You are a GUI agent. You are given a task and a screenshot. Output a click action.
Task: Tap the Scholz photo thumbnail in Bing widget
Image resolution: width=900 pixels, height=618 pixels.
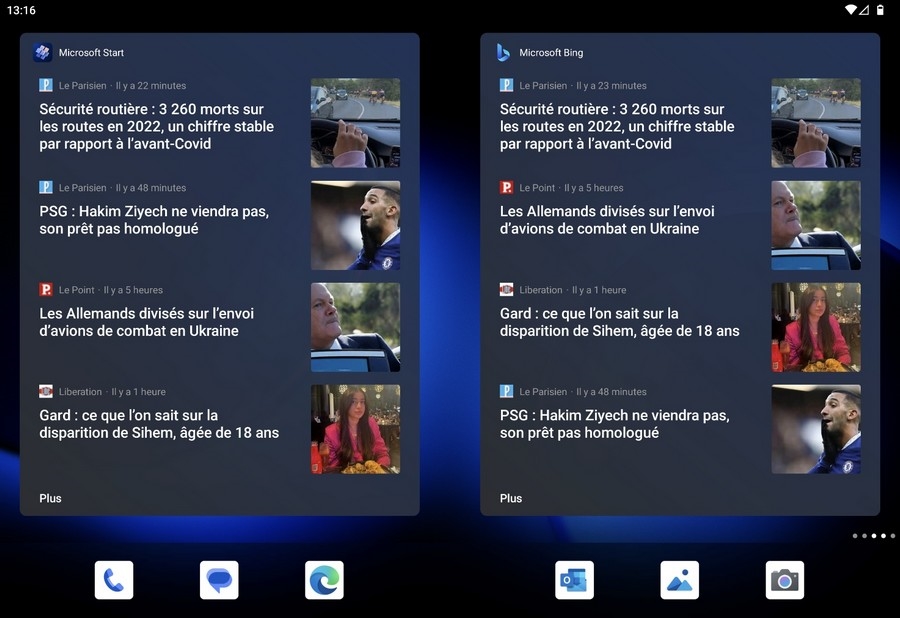816,225
